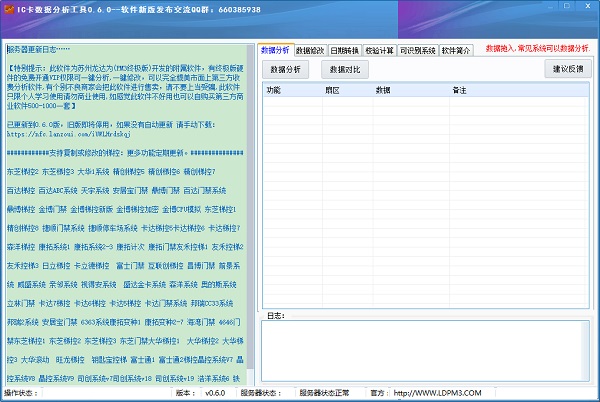Click inside the 日志 log text box

pyautogui.click(x=425, y=351)
